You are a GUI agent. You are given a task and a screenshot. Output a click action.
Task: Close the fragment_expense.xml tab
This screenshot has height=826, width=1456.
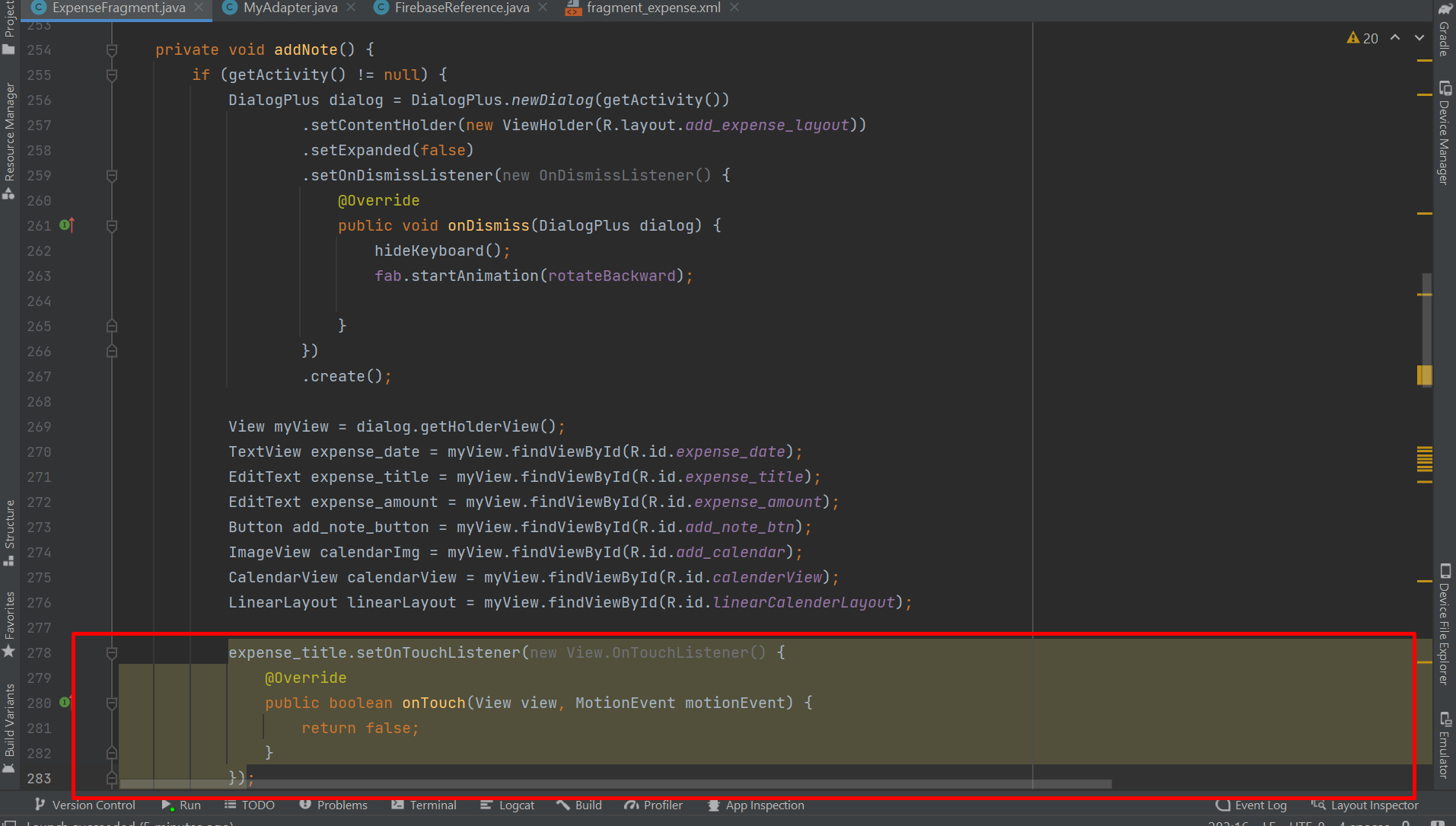pos(734,8)
